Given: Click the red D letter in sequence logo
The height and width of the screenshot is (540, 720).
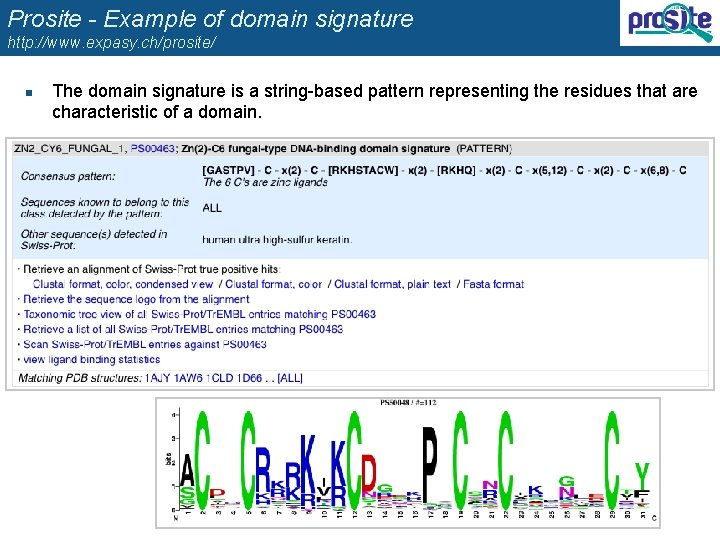Looking at the screenshot, I should 369,473.
